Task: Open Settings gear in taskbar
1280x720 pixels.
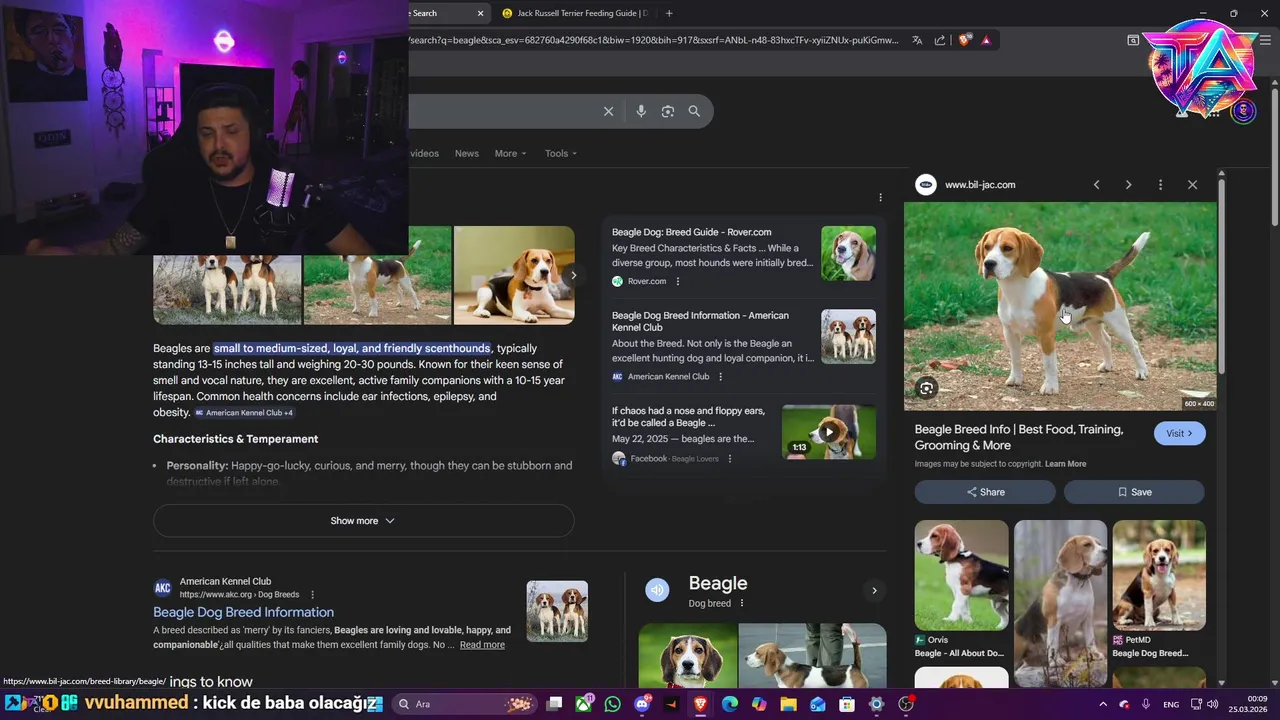Action: (x=876, y=704)
